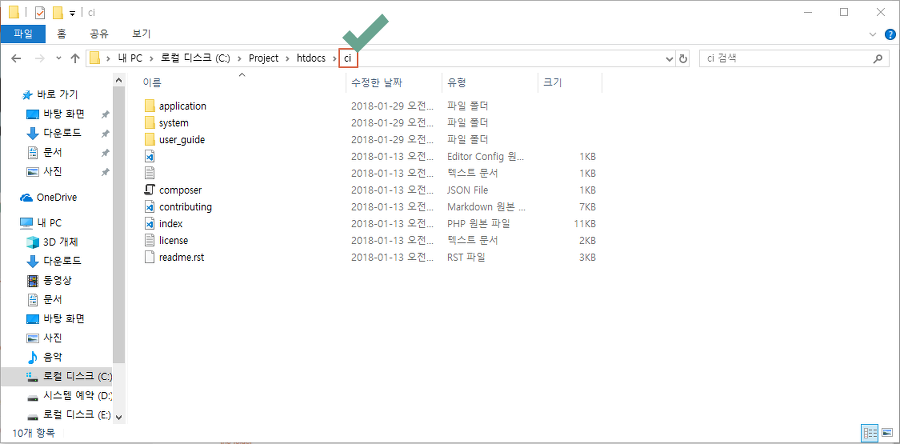Open 음악 under 내 PC
The image size is (900, 444).
click(53, 357)
